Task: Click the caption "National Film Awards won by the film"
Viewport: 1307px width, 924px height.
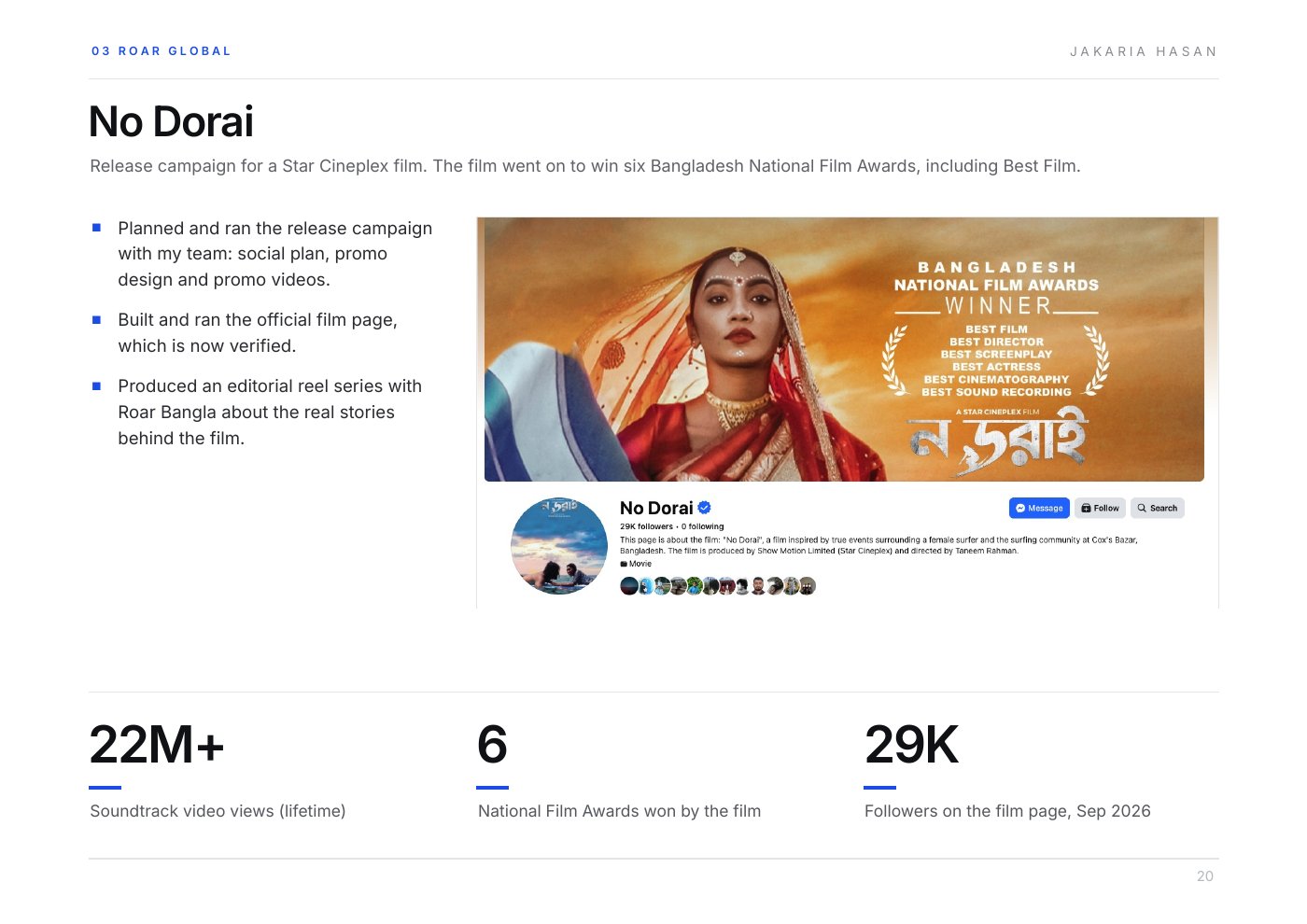Action: (619, 811)
